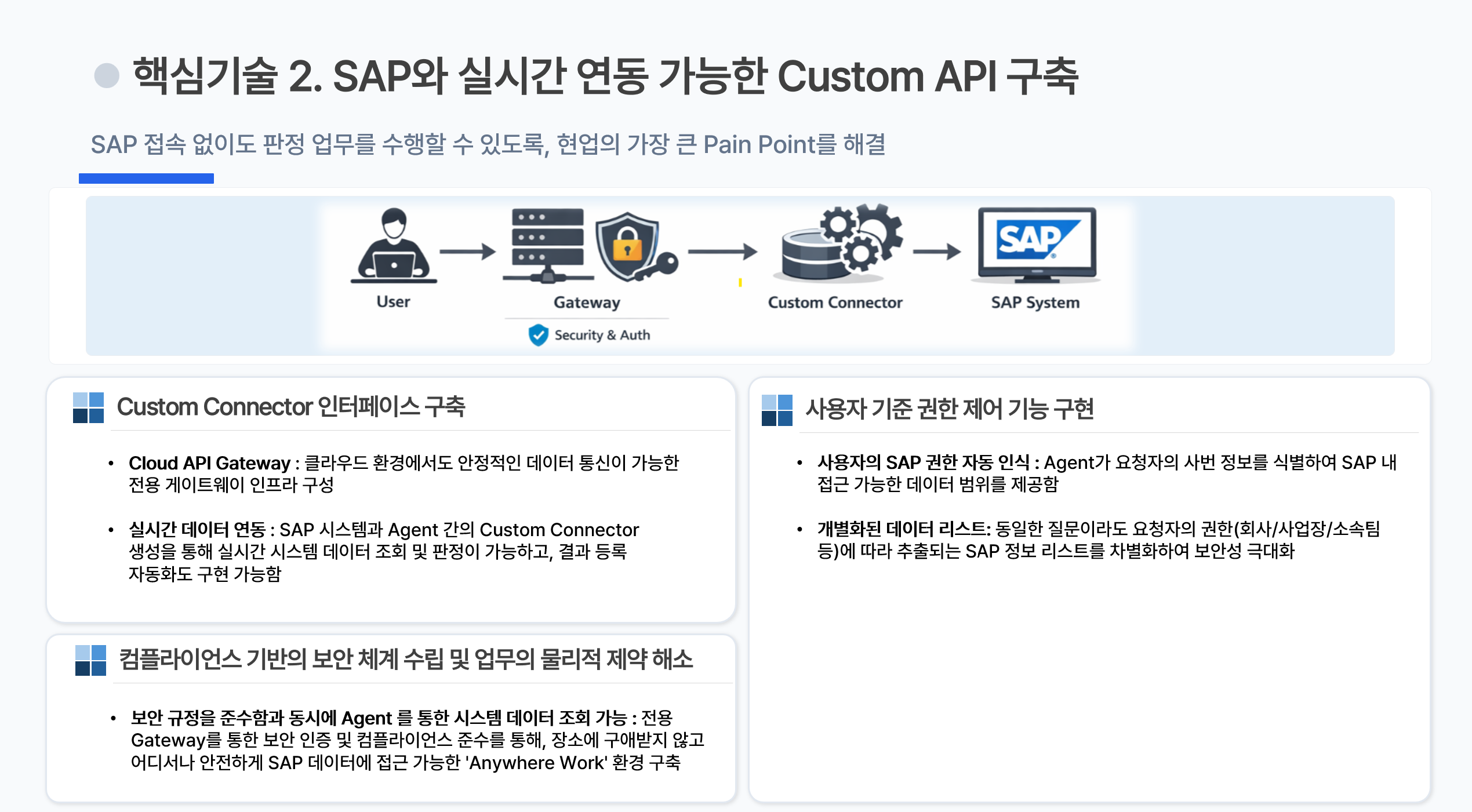Click the line 자동화도 구현 가능함
1472x812 pixels.
tap(205, 574)
